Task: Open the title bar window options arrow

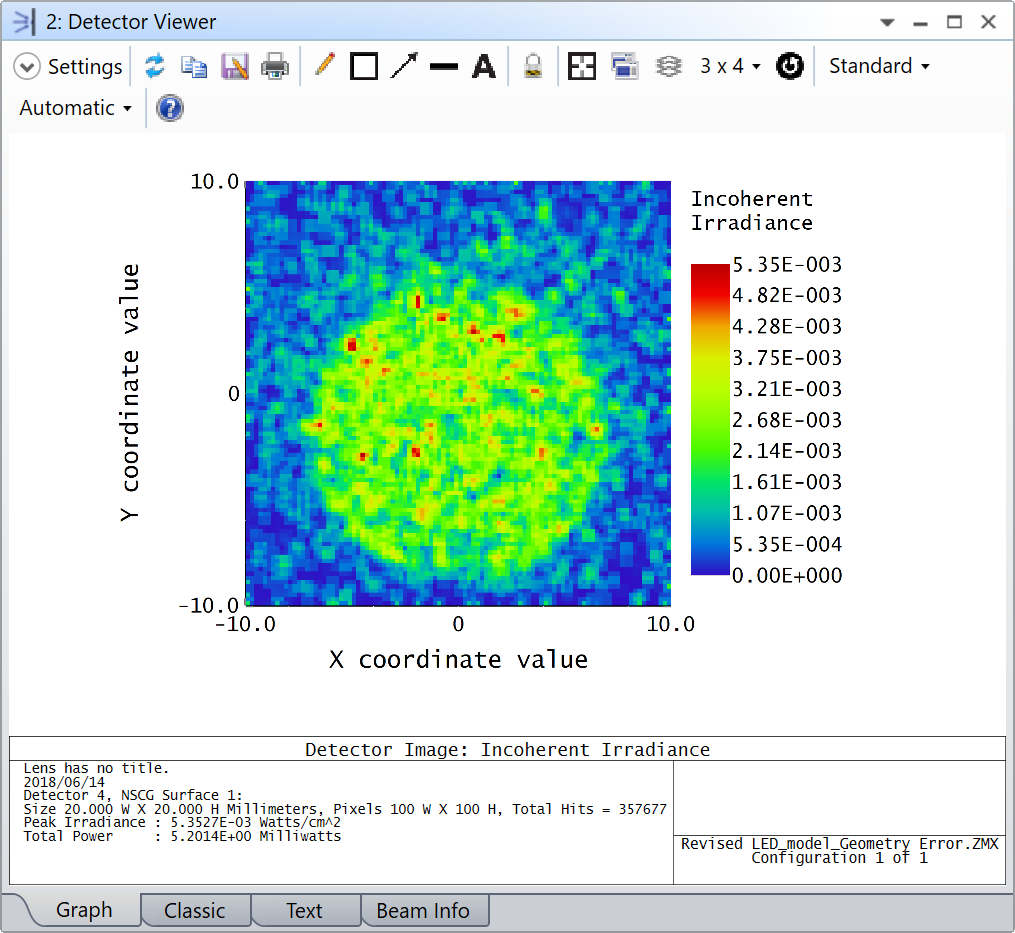Action: coord(887,23)
